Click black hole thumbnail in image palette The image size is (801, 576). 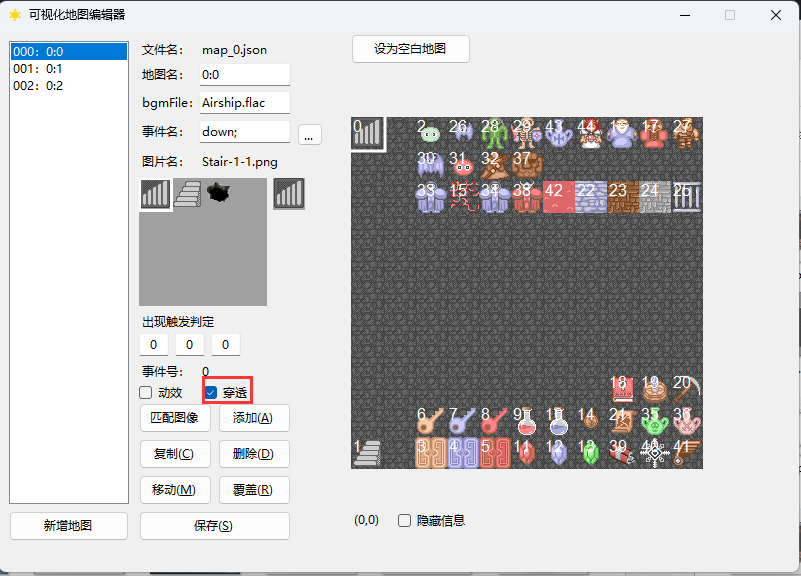coord(219,193)
